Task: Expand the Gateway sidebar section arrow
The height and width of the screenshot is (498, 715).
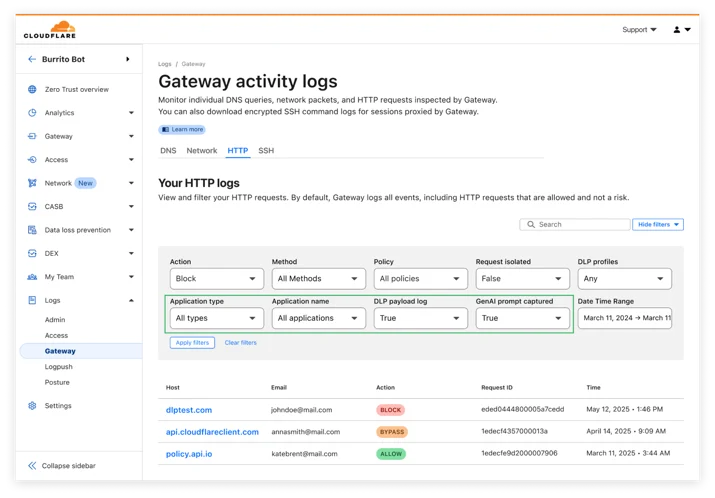Action: (x=131, y=136)
